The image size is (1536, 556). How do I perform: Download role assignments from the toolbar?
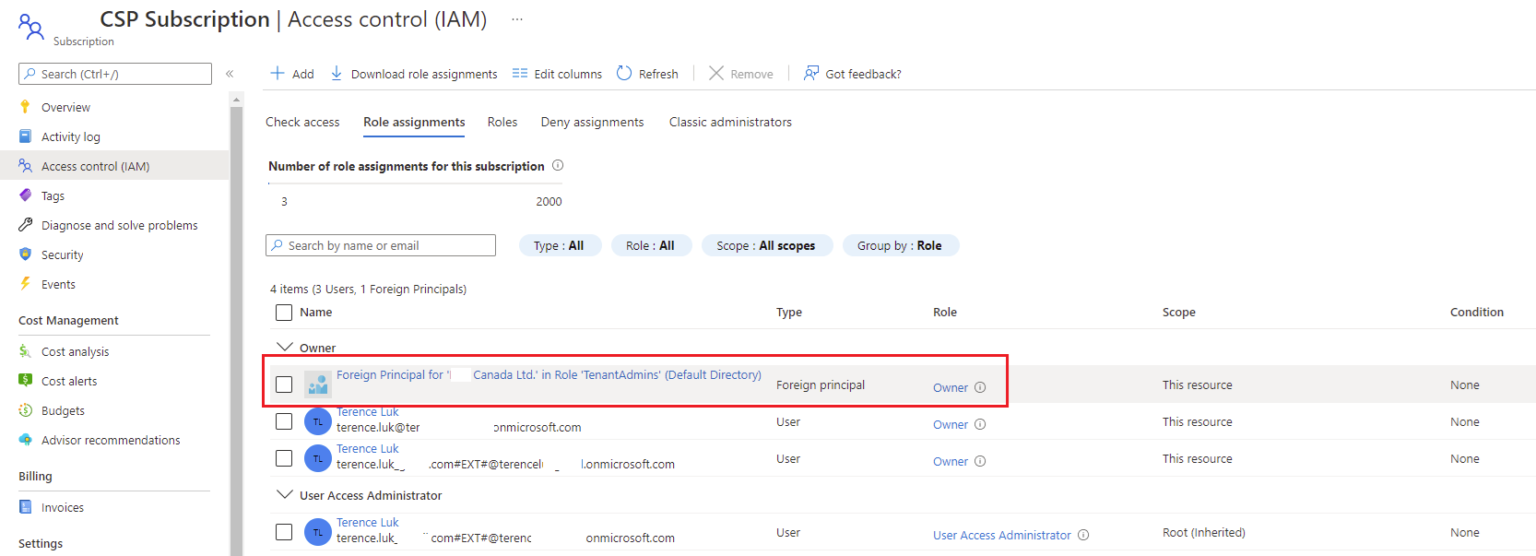click(413, 74)
